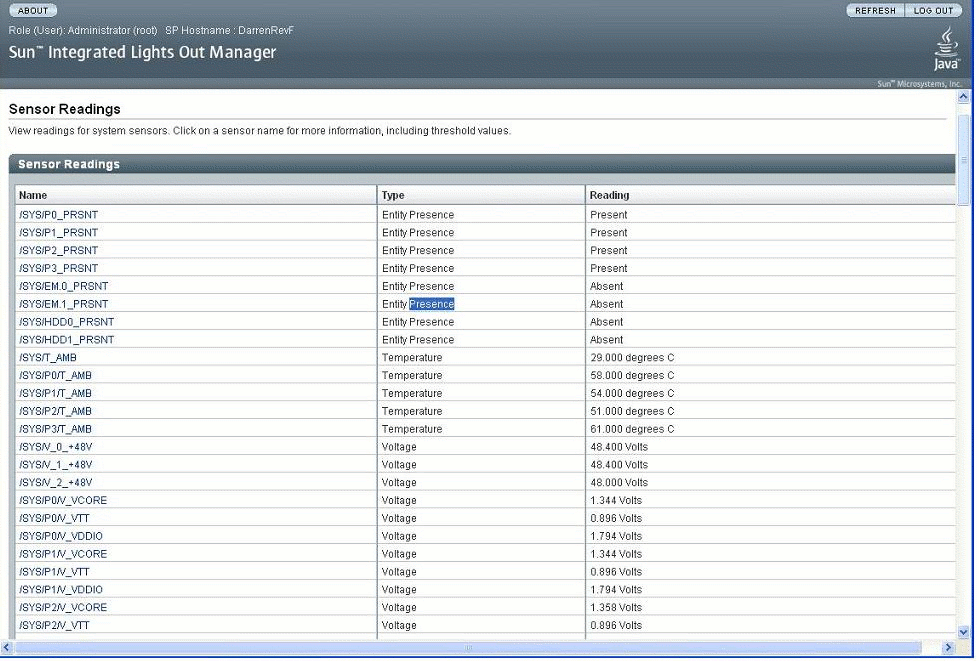Viewport: 979px width, 661px height.
Task: Click the horizontal scrollbar left arrow
Action: [x=6, y=647]
